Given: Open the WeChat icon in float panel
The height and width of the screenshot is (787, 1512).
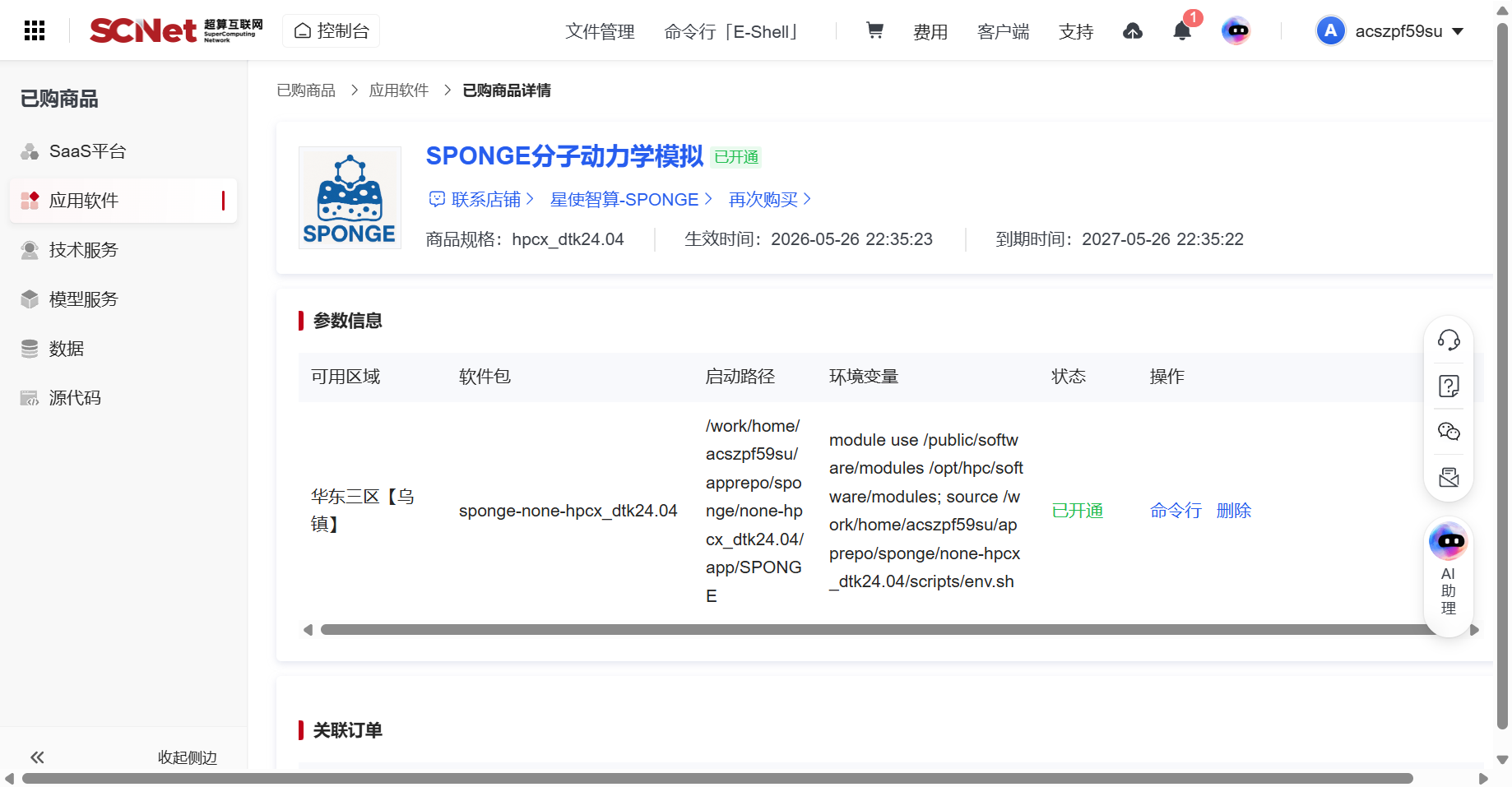Looking at the screenshot, I should point(1449,432).
